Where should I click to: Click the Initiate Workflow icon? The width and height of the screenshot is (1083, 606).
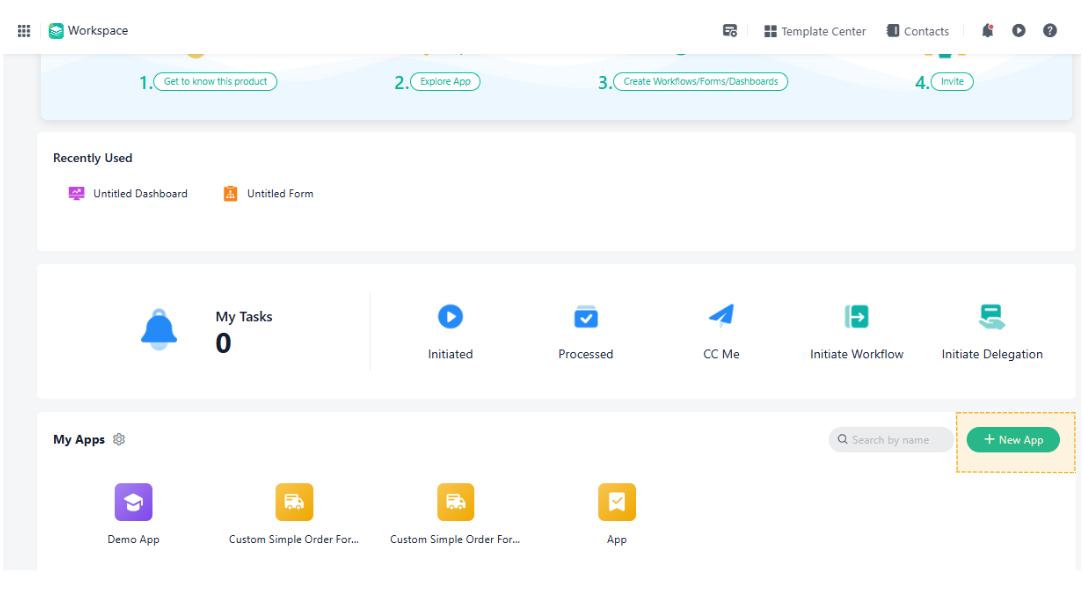click(x=856, y=316)
